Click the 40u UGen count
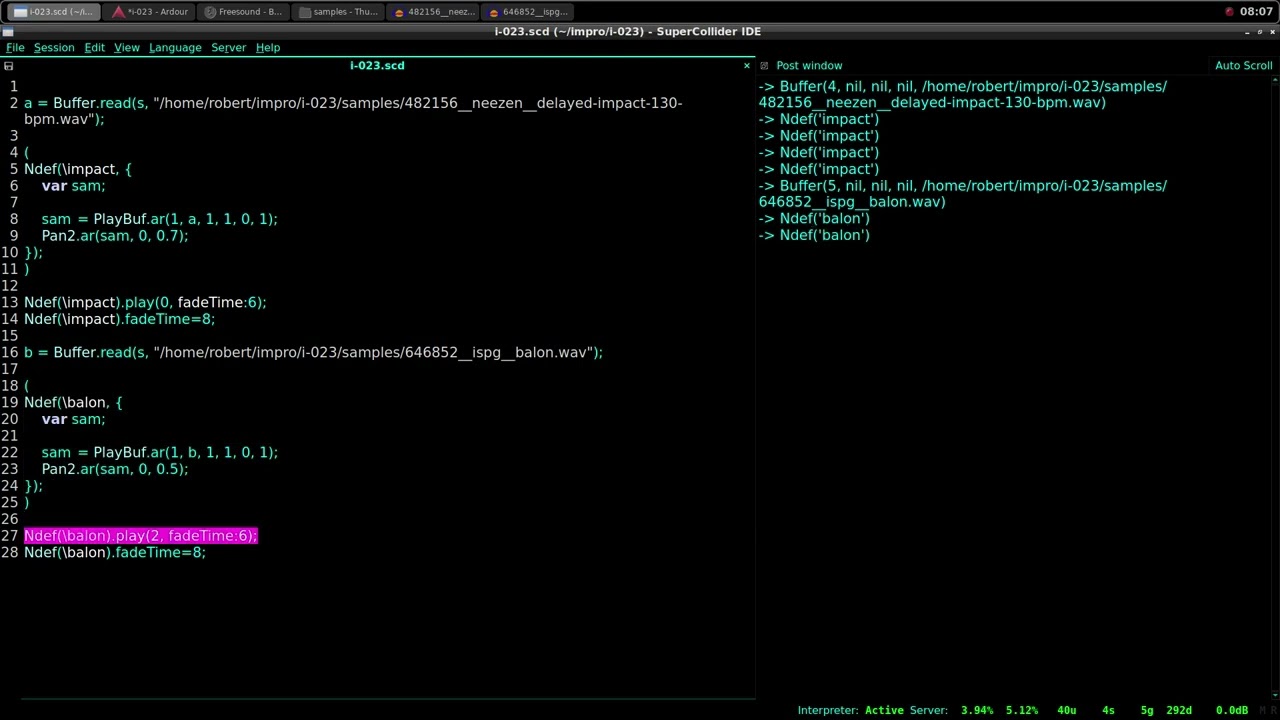 point(1066,710)
